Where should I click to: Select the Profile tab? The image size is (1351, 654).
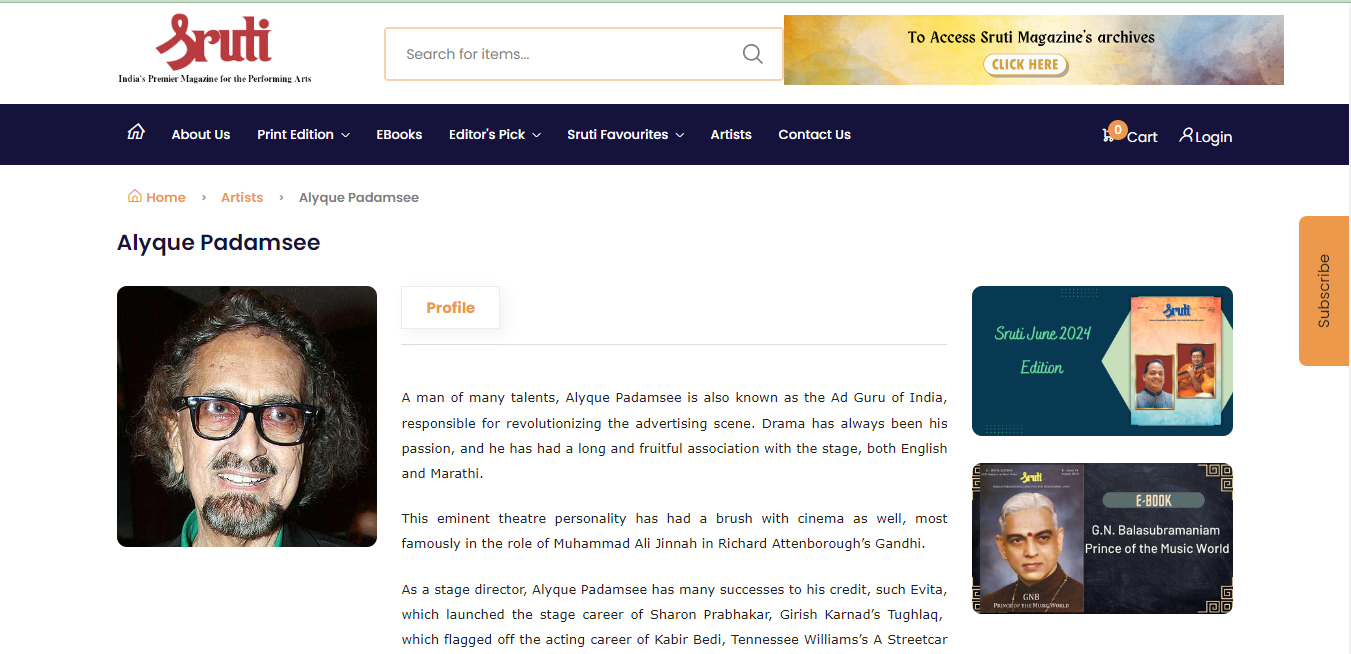pyautogui.click(x=450, y=307)
